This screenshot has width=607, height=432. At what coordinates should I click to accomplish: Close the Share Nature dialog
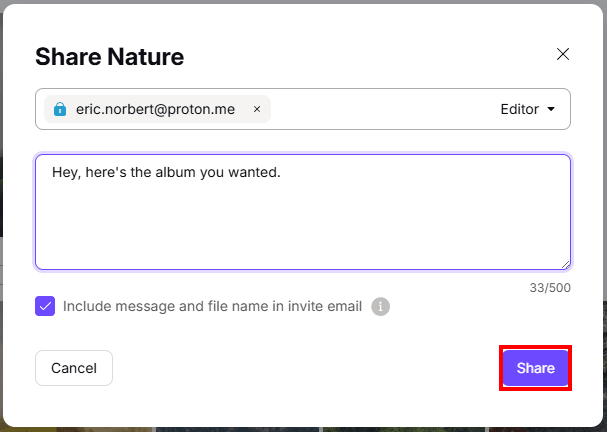(x=562, y=54)
